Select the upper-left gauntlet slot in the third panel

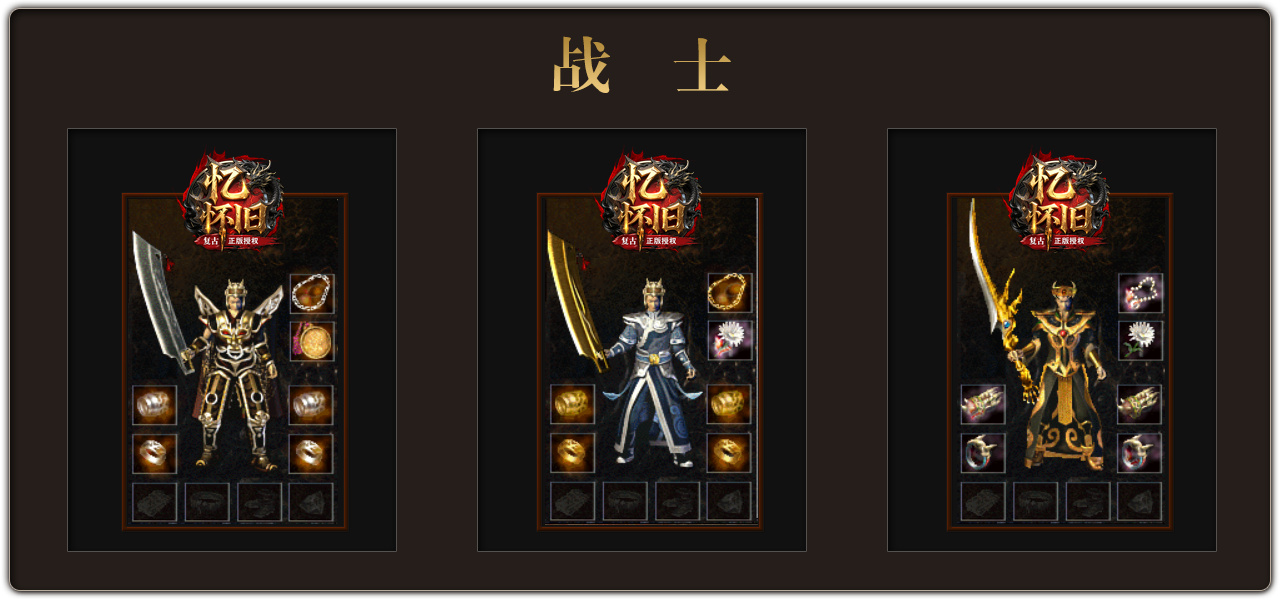(x=983, y=405)
